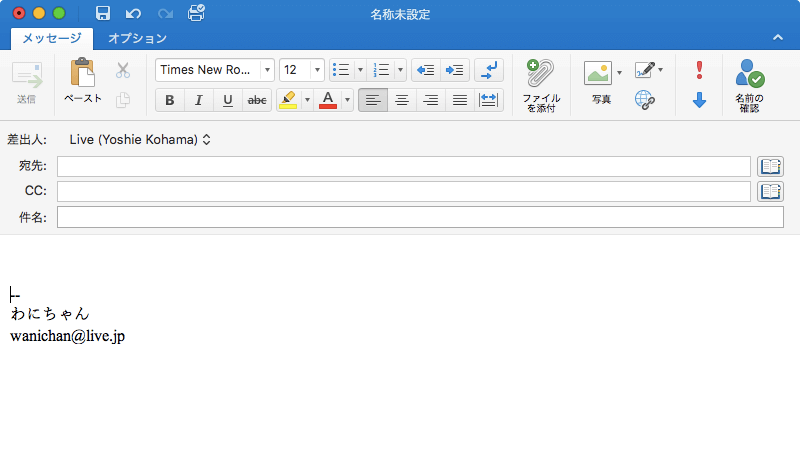This screenshot has height=450, width=800.
Task: Expand the bullet style dropdown arrow
Action: 360,70
